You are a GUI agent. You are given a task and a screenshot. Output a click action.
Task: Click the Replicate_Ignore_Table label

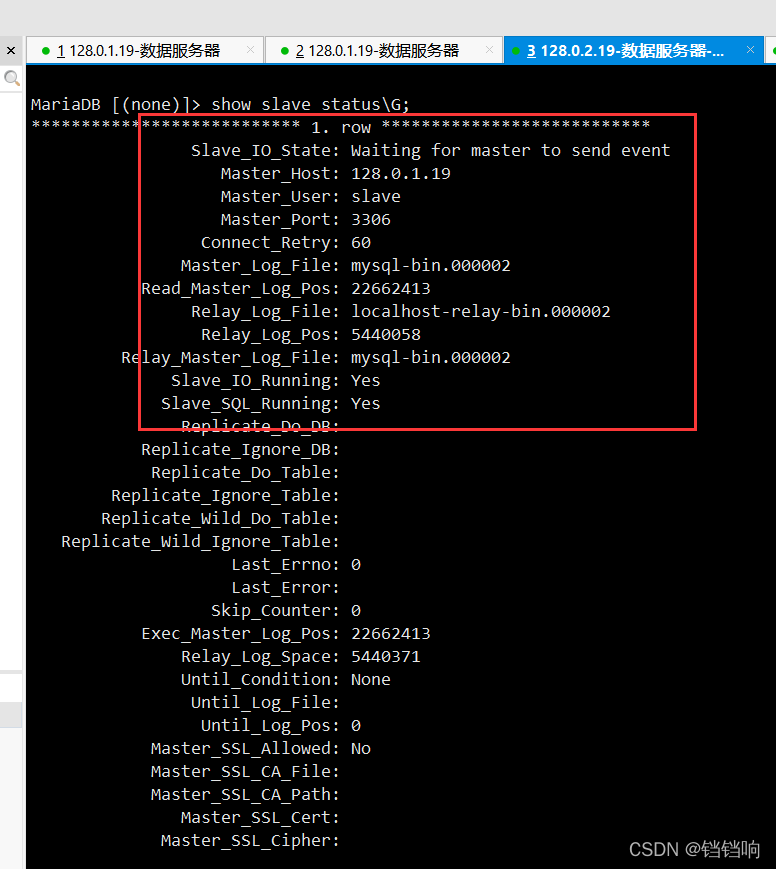[x=225, y=495]
